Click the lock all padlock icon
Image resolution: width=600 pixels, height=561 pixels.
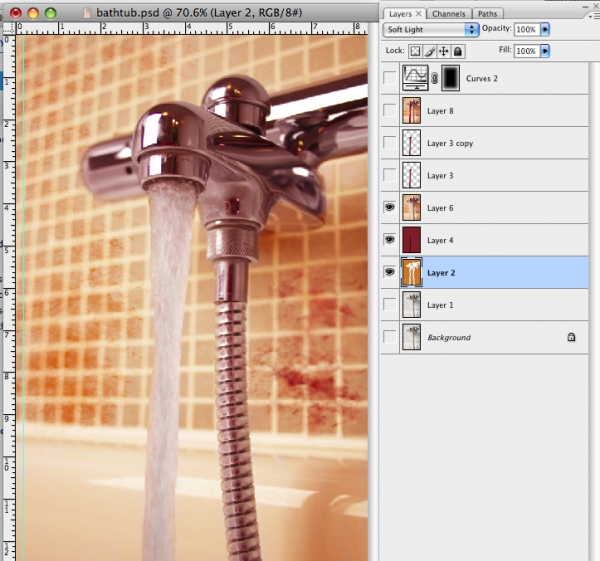point(458,51)
